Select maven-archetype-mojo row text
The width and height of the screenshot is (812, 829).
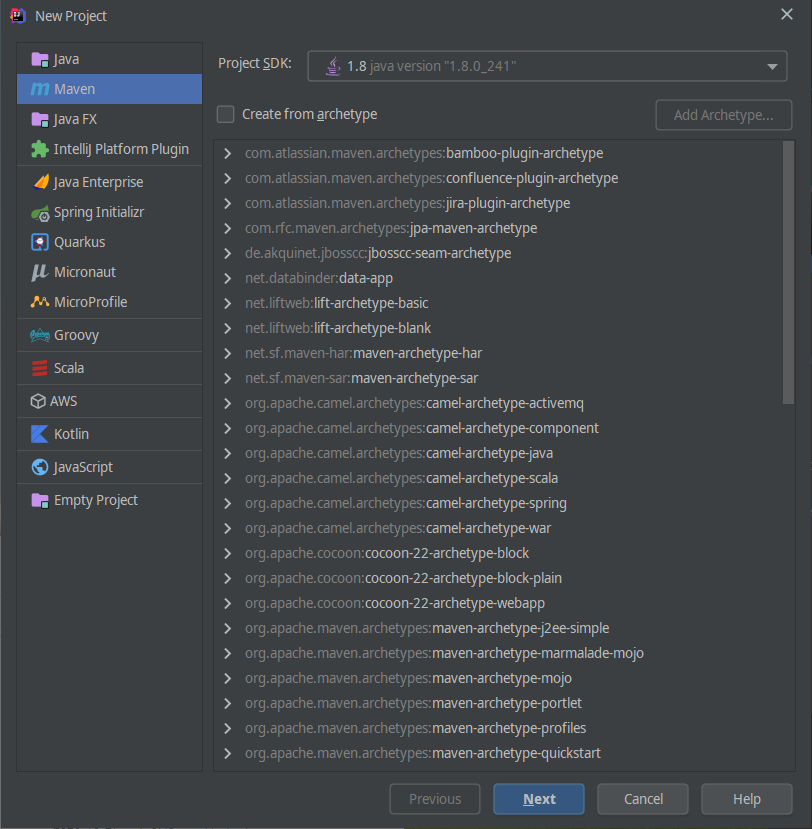[408, 678]
